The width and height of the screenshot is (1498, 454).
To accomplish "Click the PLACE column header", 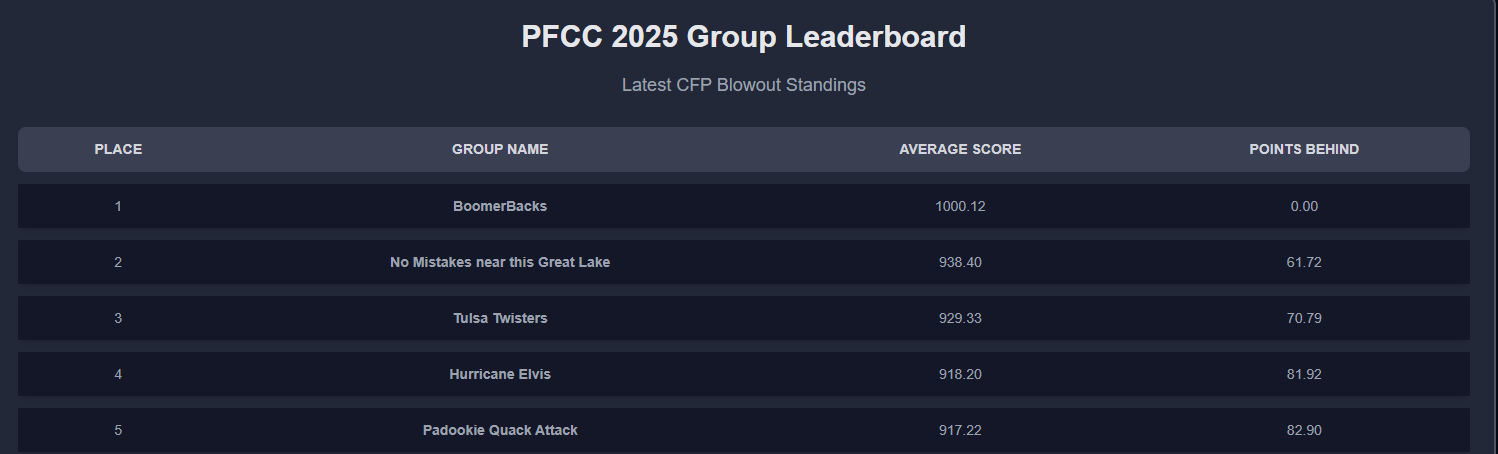I will (118, 149).
